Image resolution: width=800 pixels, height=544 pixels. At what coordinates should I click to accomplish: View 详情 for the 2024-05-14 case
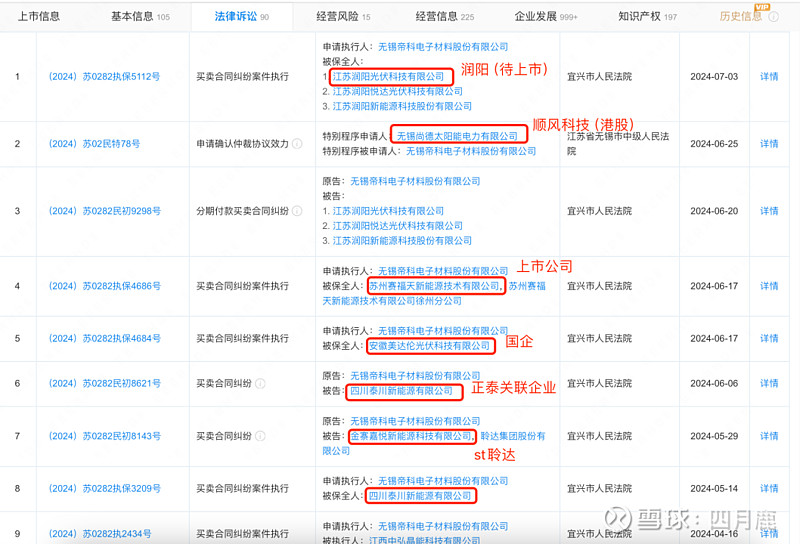pyautogui.click(x=769, y=488)
